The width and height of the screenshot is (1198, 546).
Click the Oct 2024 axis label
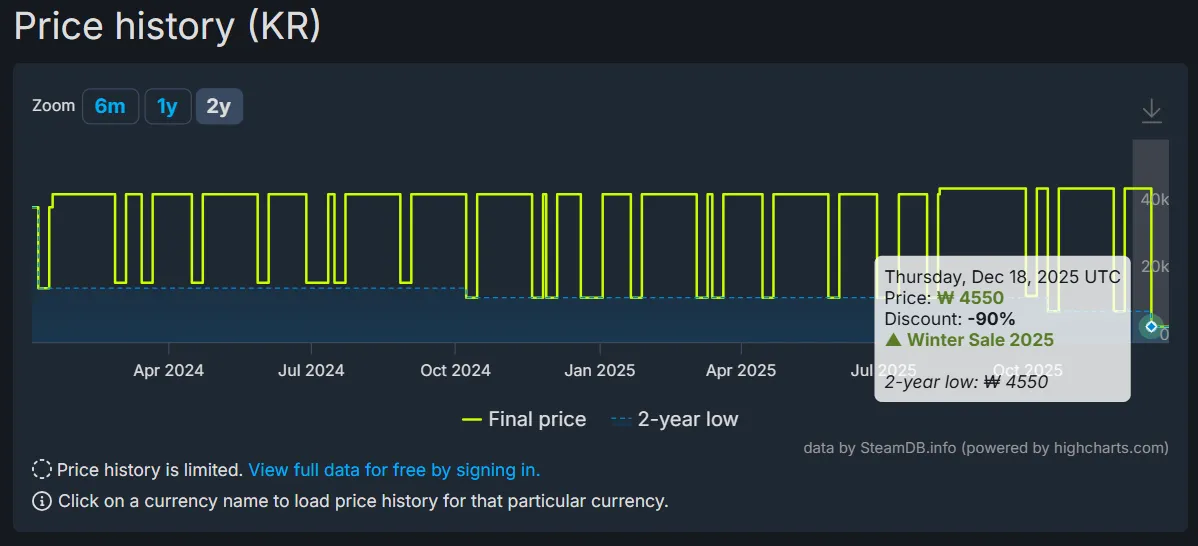455,371
